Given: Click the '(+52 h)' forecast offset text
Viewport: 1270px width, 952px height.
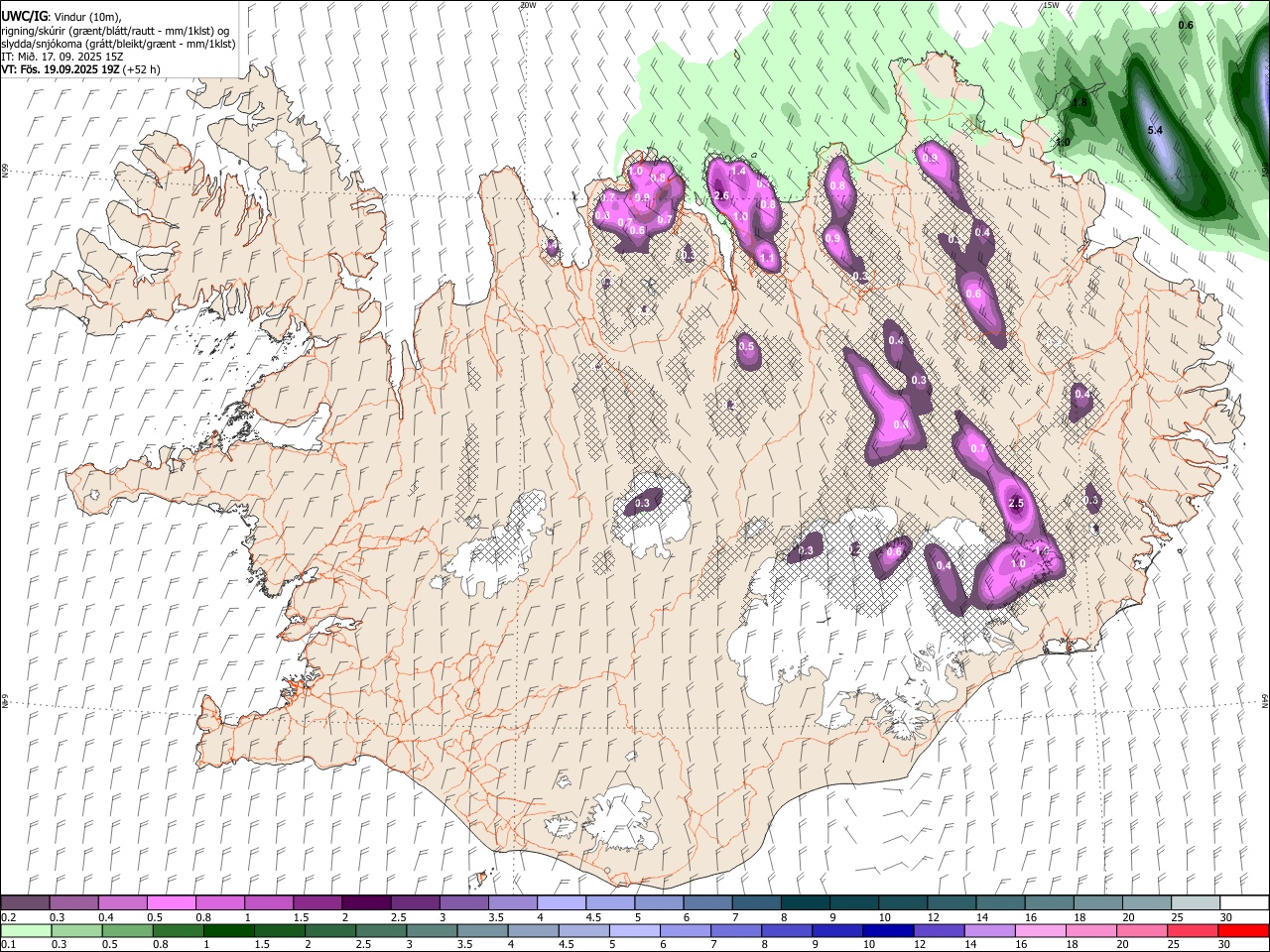Looking at the screenshot, I should 142,69.
